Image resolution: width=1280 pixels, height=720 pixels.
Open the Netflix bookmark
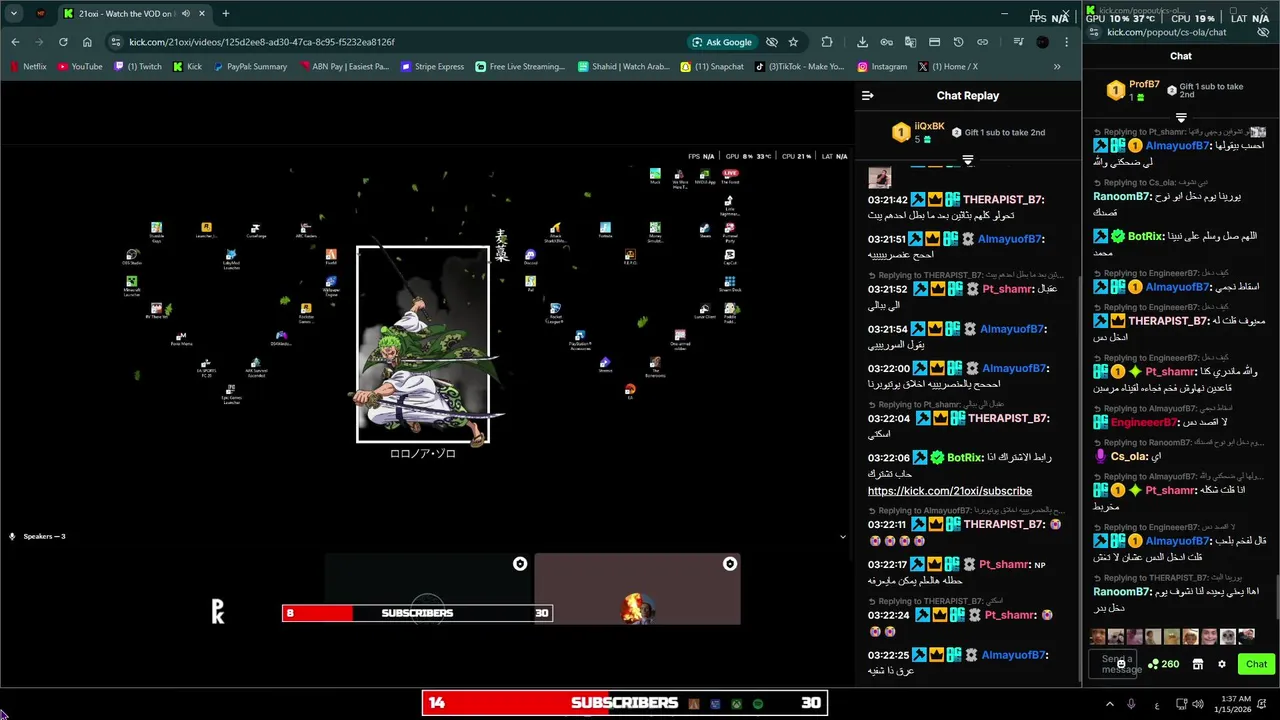point(29,67)
